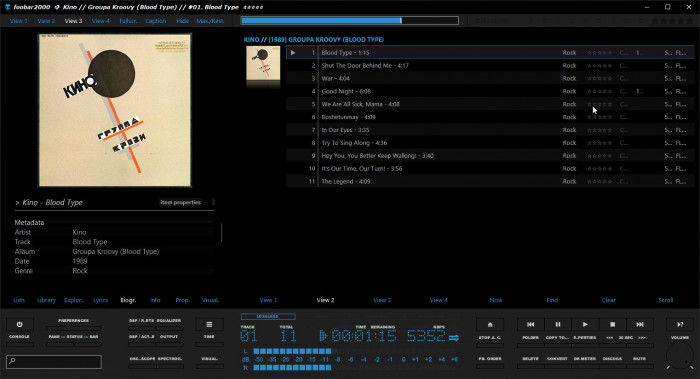
Task: Rewind 30 seconds with left arrows
Action: click(x=609, y=338)
